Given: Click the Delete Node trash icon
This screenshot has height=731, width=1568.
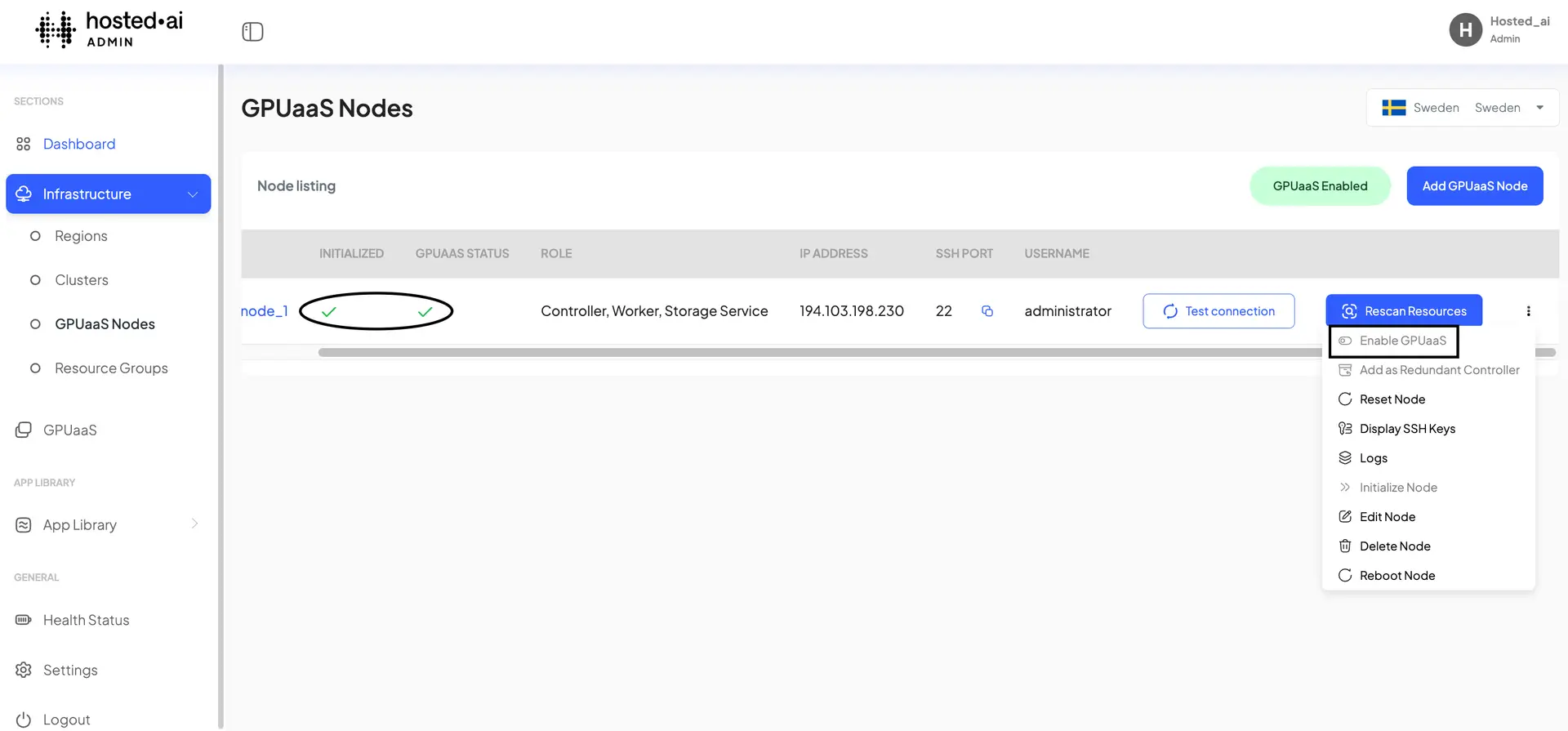Looking at the screenshot, I should pyautogui.click(x=1345, y=546).
